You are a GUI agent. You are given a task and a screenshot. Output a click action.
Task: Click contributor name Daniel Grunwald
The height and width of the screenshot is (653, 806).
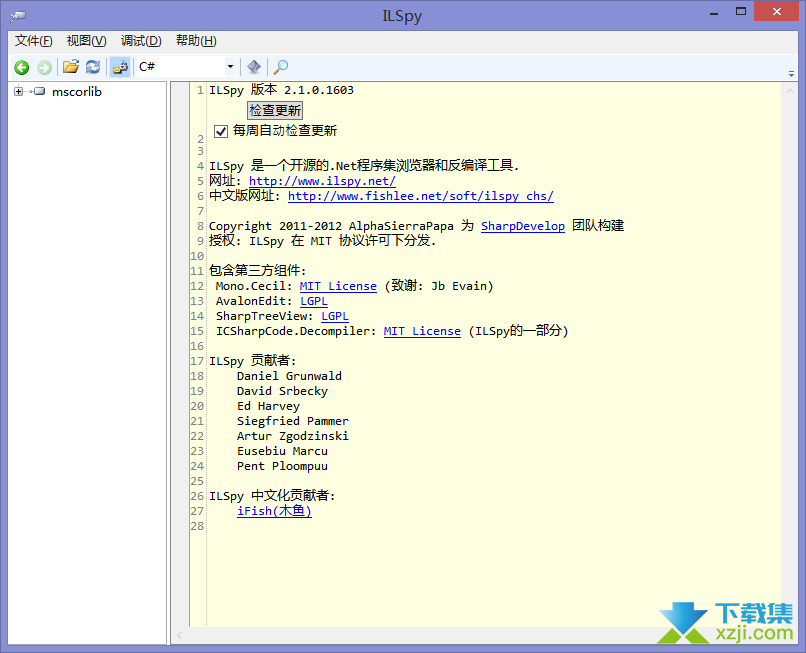point(289,376)
